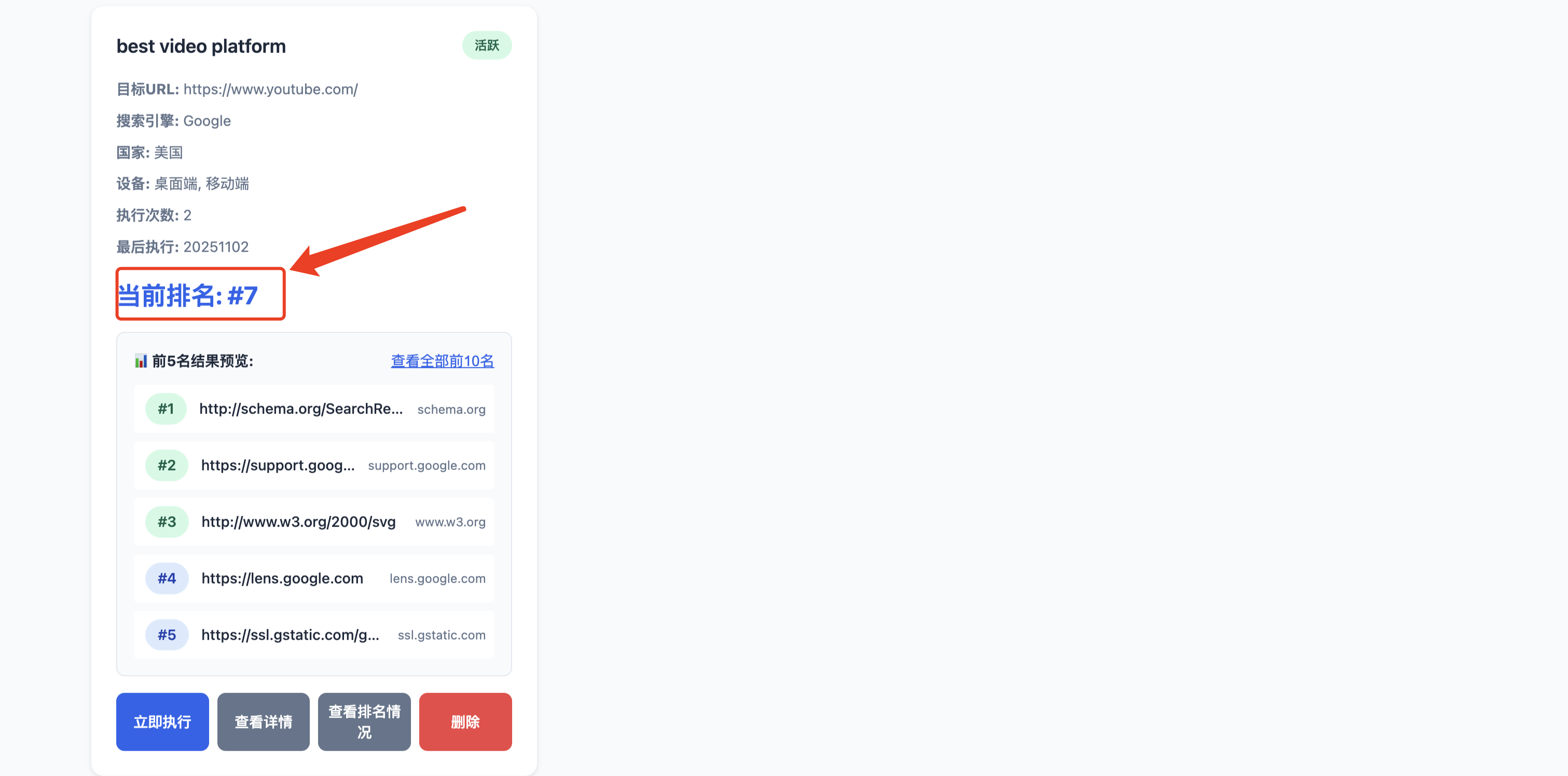1568x776 pixels.
Task: Click the bar chart icon beside 前5名结果预览
Action: (141, 361)
